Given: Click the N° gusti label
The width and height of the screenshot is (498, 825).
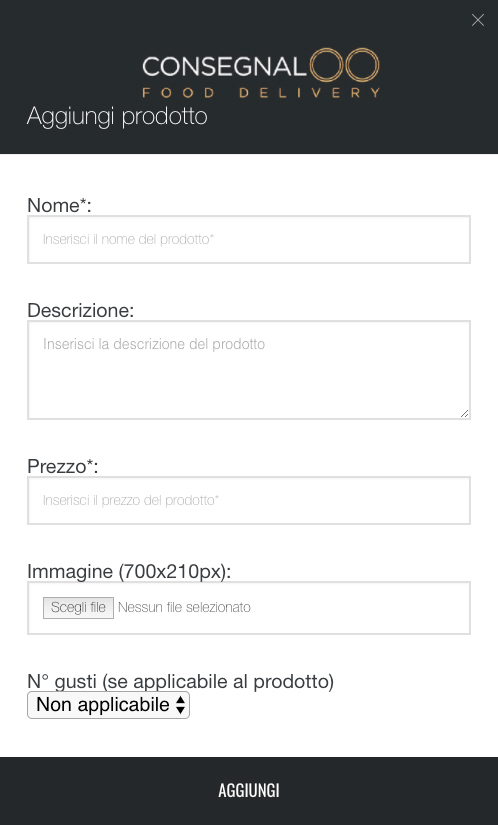Looking at the screenshot, I should point(180,681).
